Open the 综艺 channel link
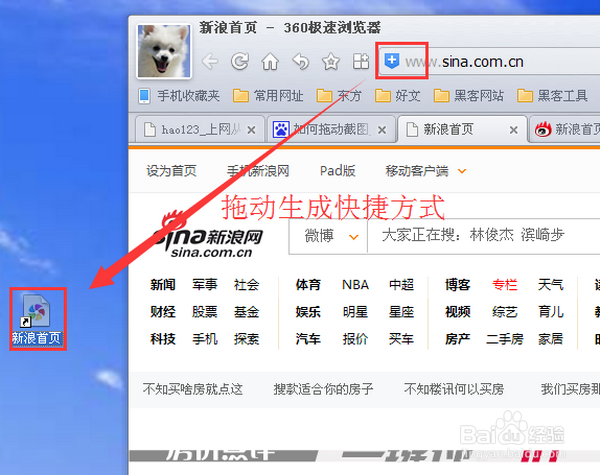The image size is (600, 475). 505,312
